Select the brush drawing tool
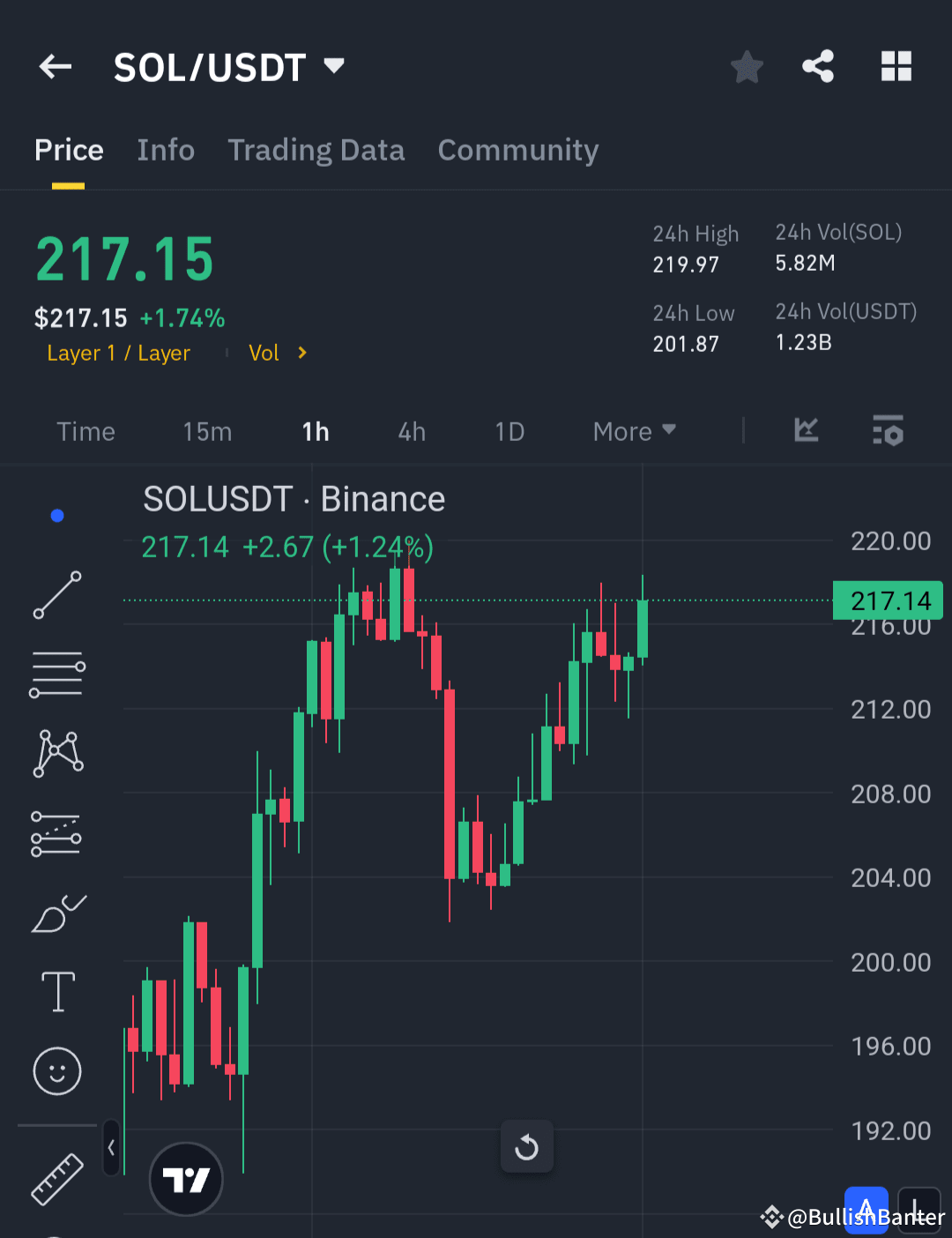 tap(57, 914)
